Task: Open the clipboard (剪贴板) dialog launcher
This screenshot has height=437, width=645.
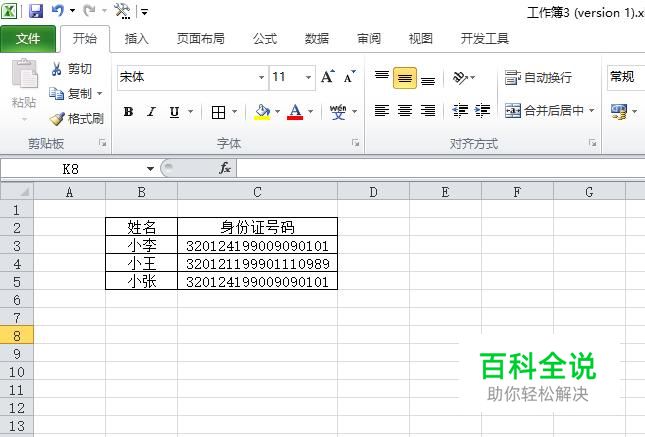Action: pyautogui.click(x=103, y=143)
